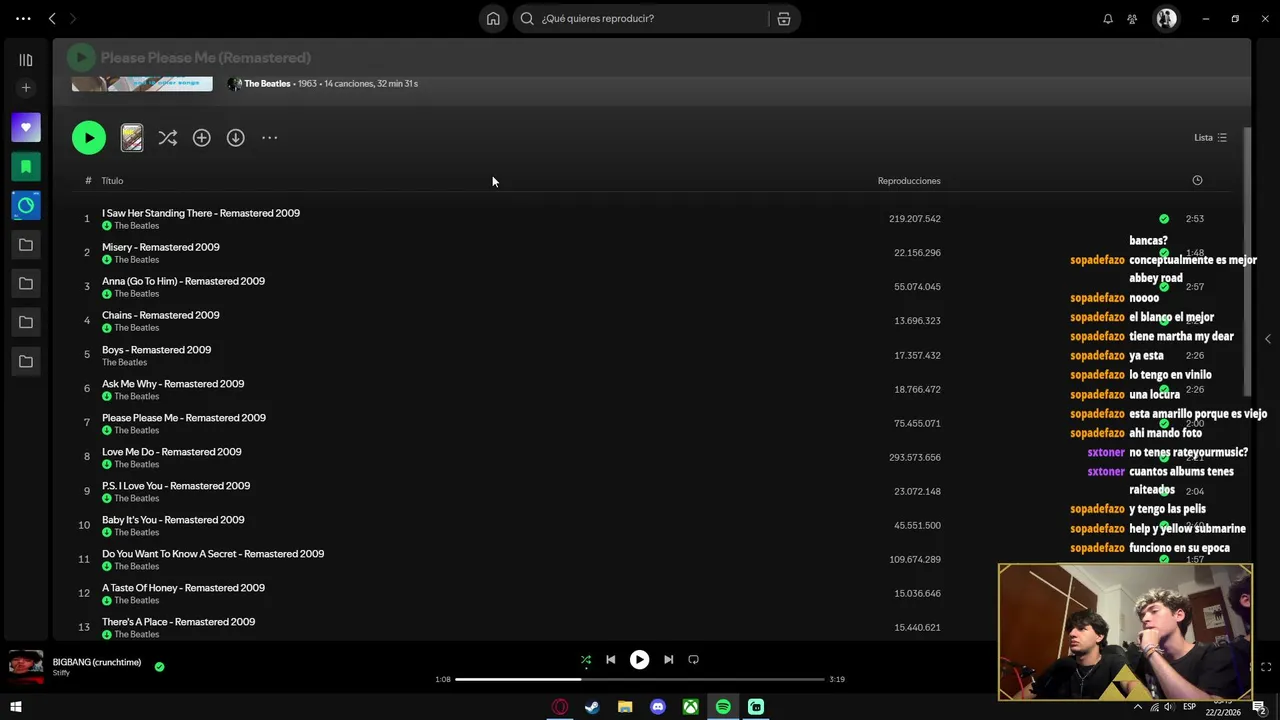Sort by Reproducciones column header
Viewport: 1280px width, 720px height.
[909, 181]
